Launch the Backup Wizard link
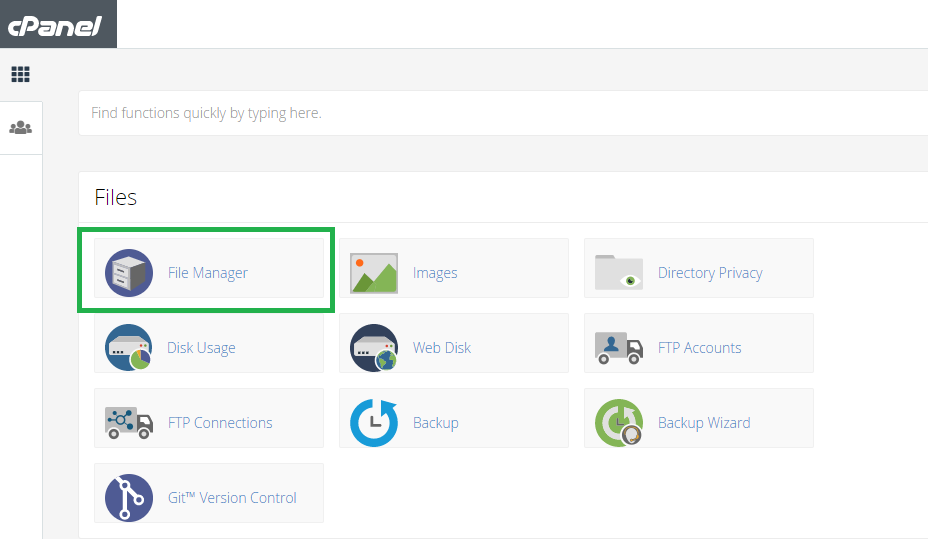The width and height of the screenshot is (928, 539). click(704, 423)
